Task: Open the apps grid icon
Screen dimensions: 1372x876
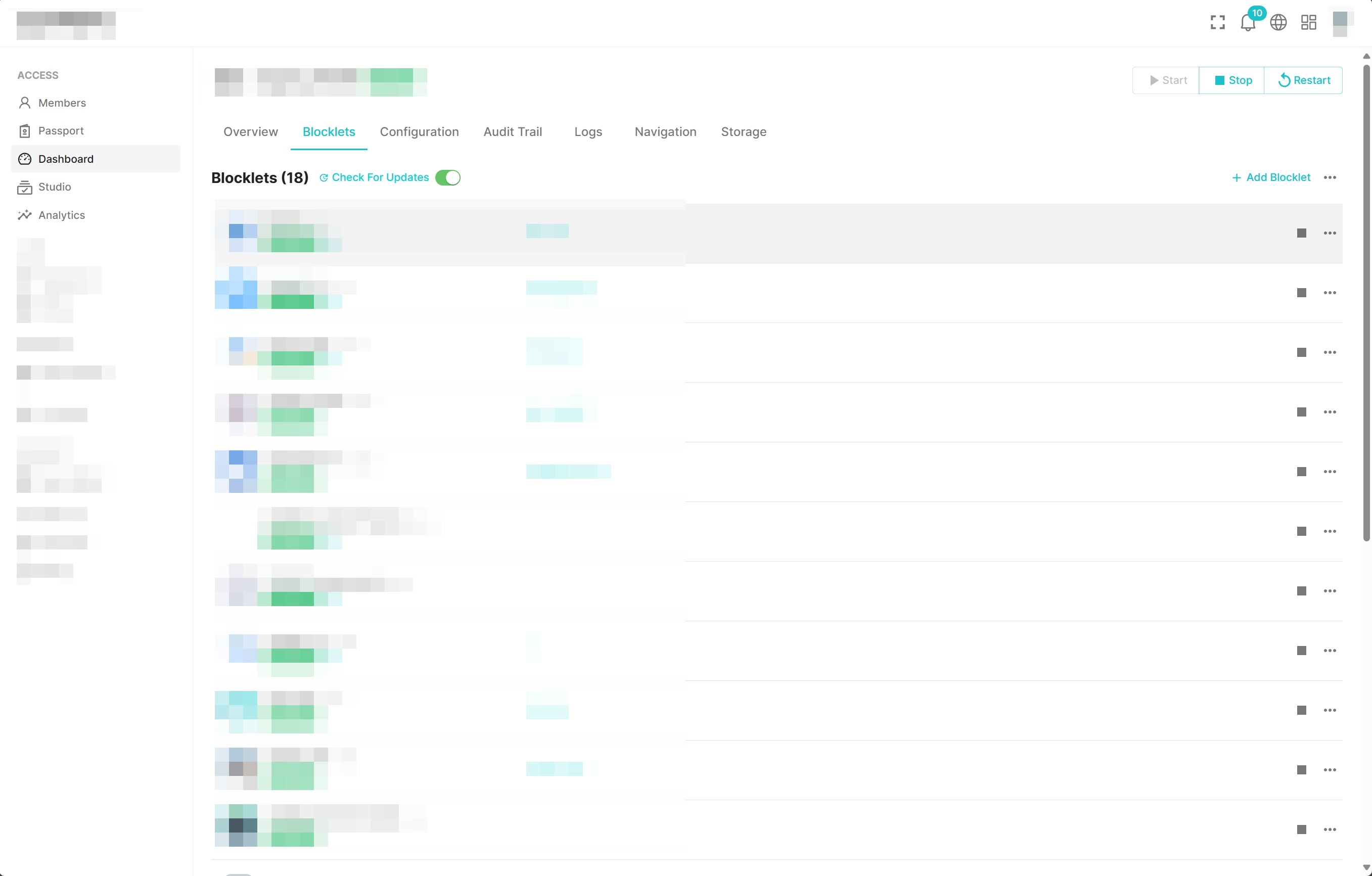Action: click(1308, 23)
